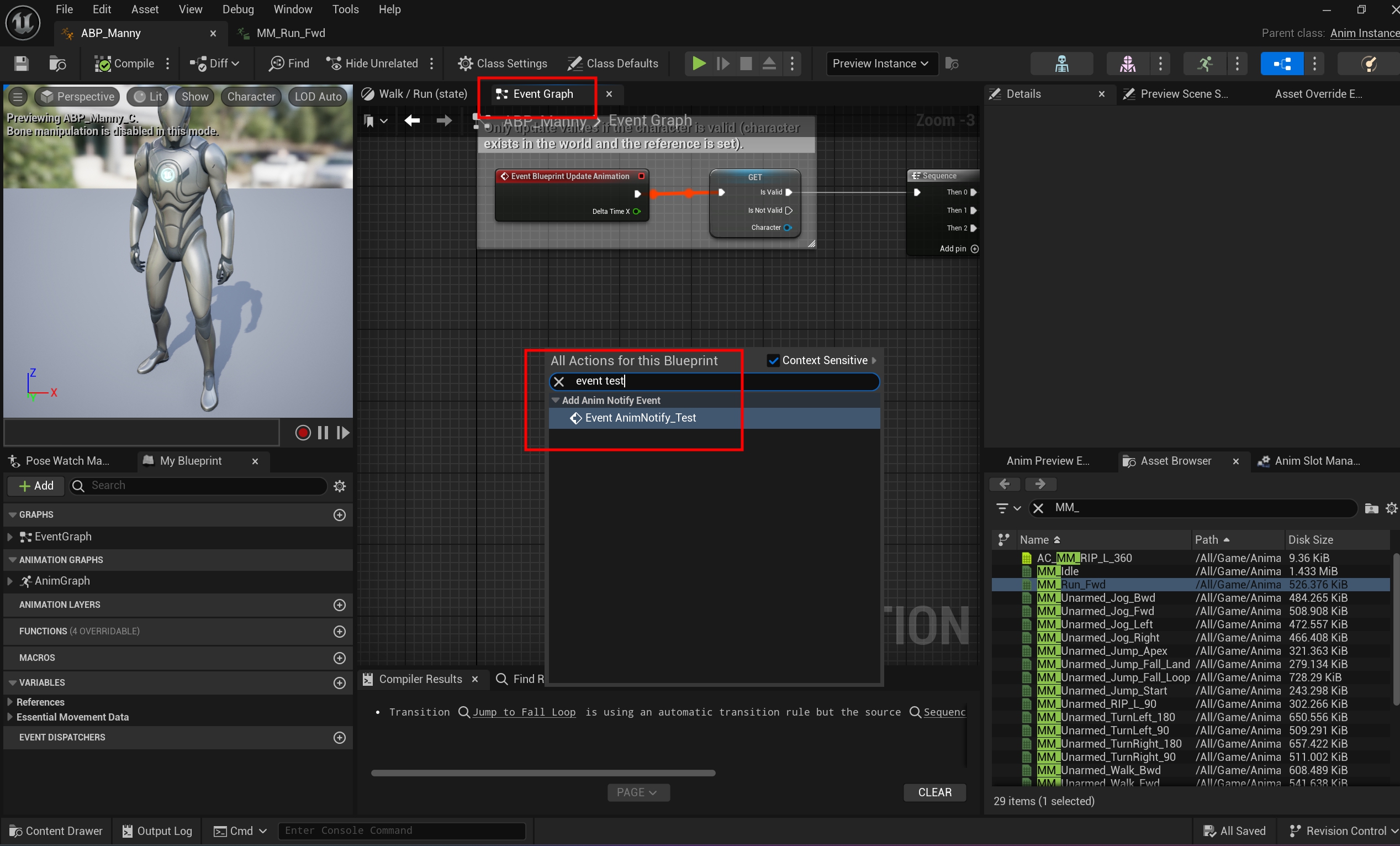Add a new event dispatcher
Viewport: 1400px width, 846px height.
(339, 737)
